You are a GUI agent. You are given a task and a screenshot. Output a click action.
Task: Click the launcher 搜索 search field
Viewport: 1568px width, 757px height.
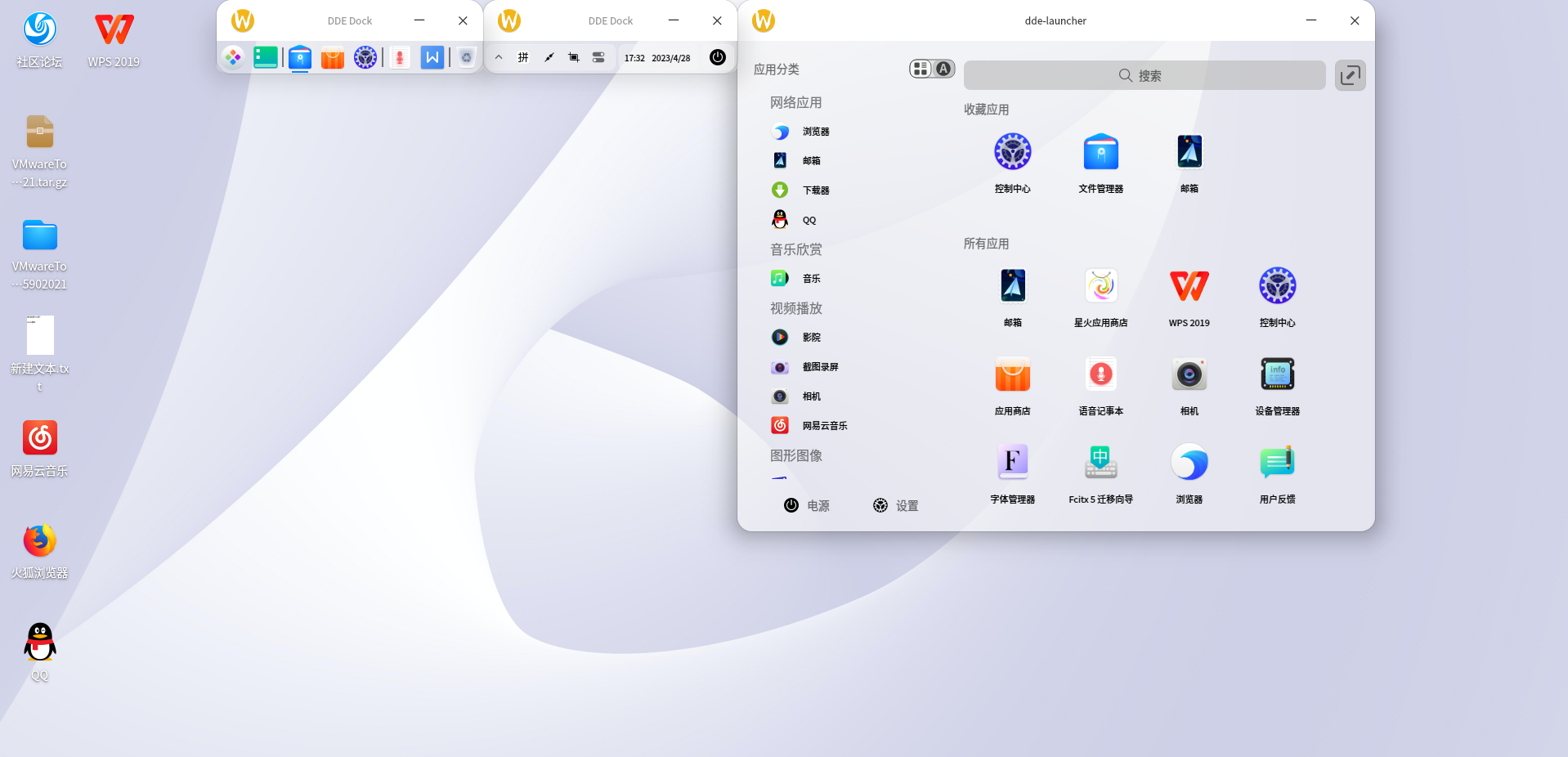(1145, 75)
